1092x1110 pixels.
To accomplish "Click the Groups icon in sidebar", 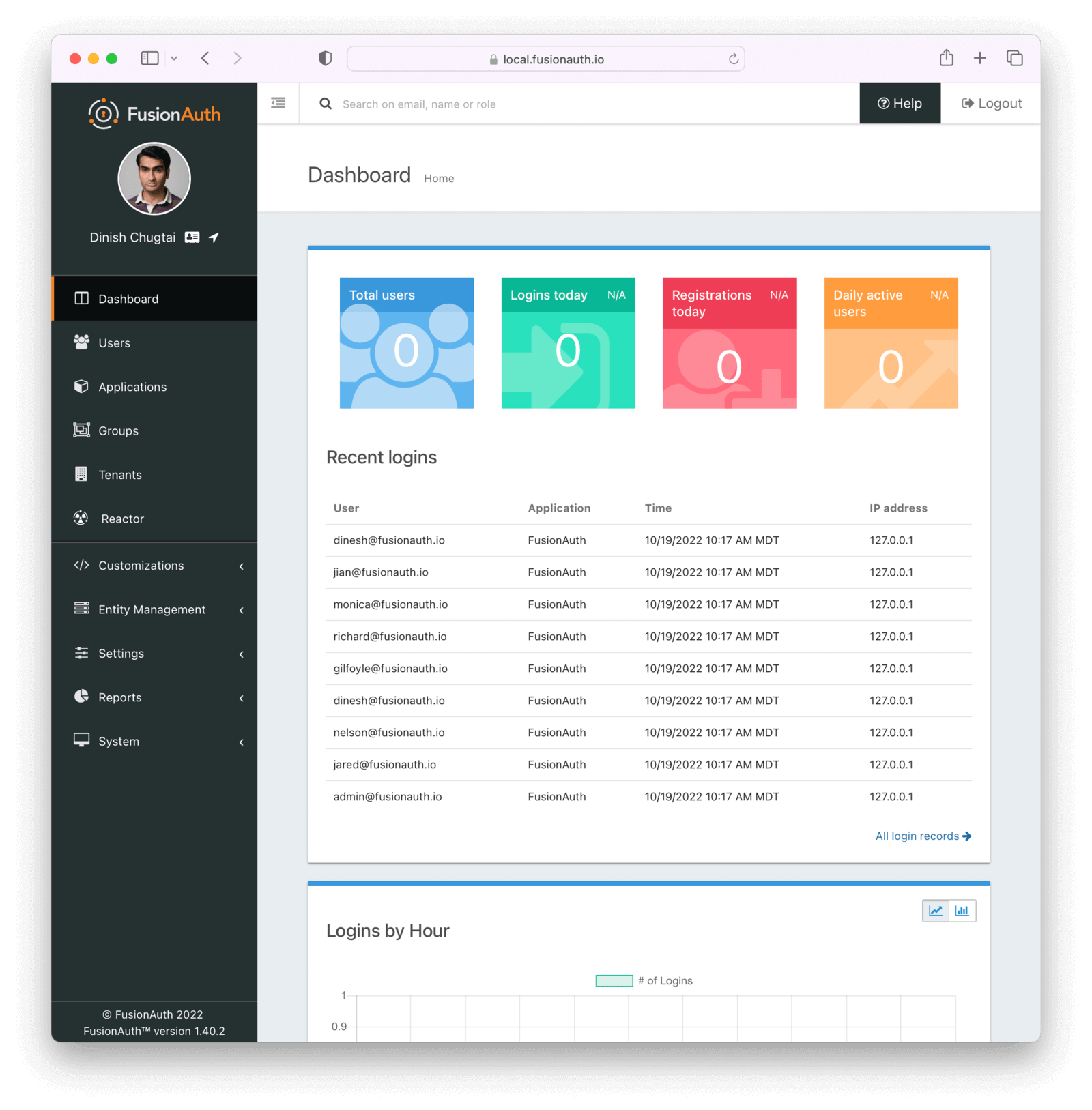I will click(x=81, y=430).
